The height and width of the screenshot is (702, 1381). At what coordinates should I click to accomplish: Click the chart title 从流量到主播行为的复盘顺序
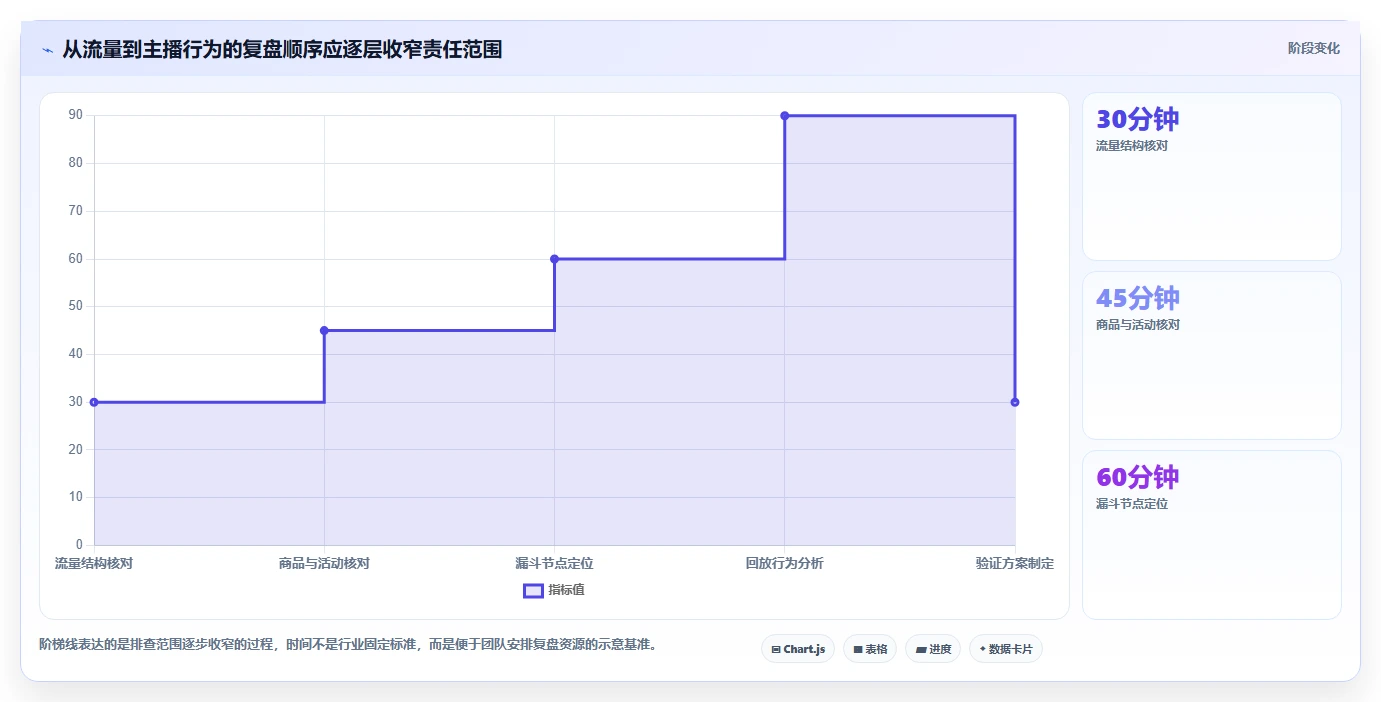click(282, 49)
